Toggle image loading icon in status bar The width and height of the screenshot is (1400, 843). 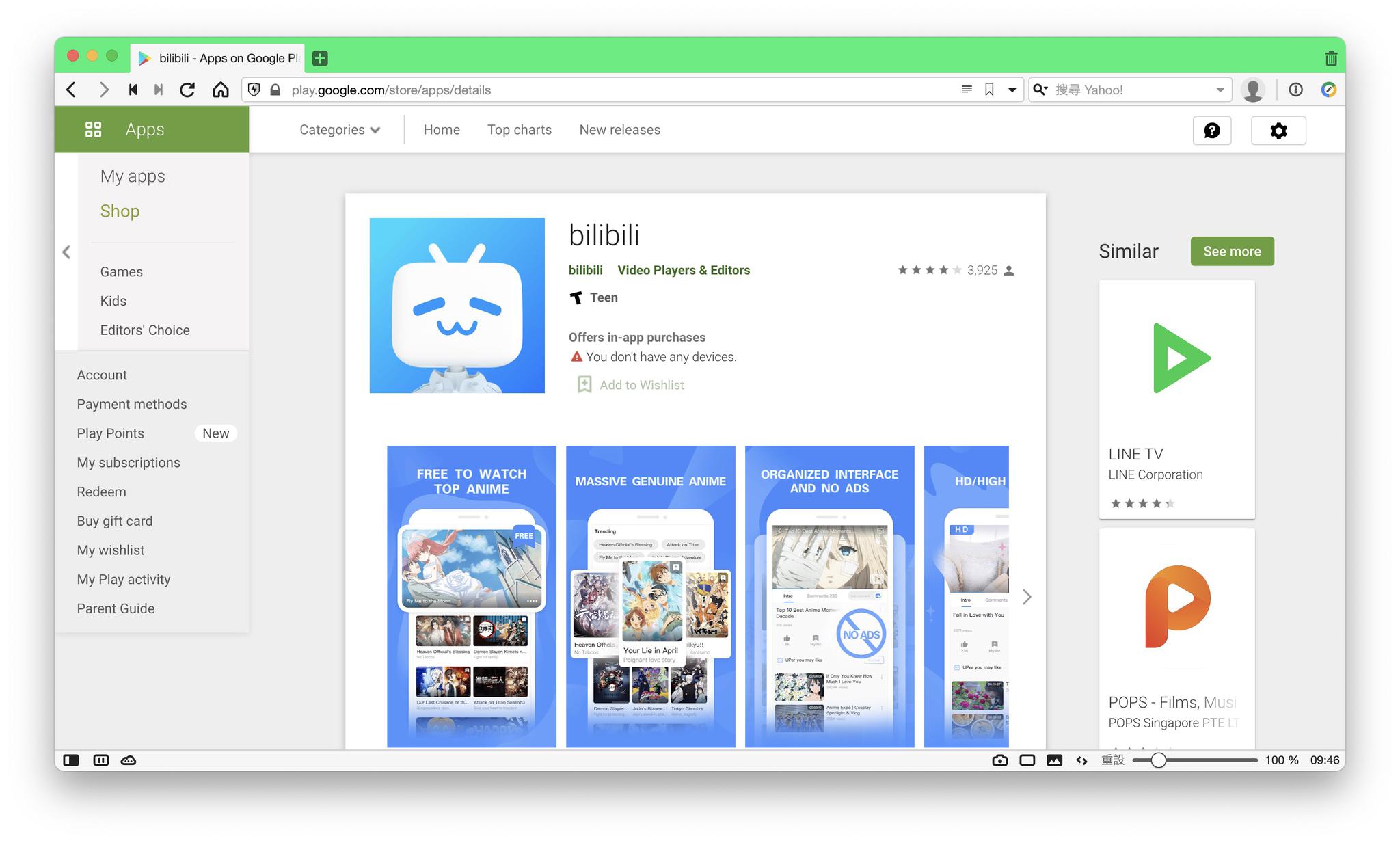click(1054, 760)
